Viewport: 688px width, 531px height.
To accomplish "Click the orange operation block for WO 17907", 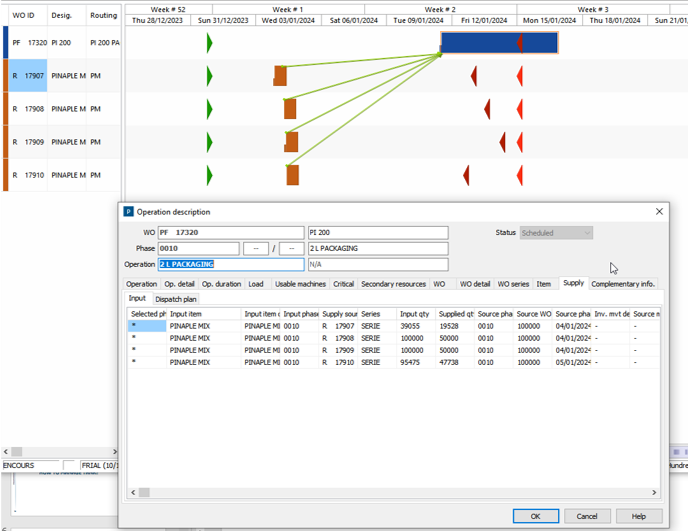I will pos(281,76).
